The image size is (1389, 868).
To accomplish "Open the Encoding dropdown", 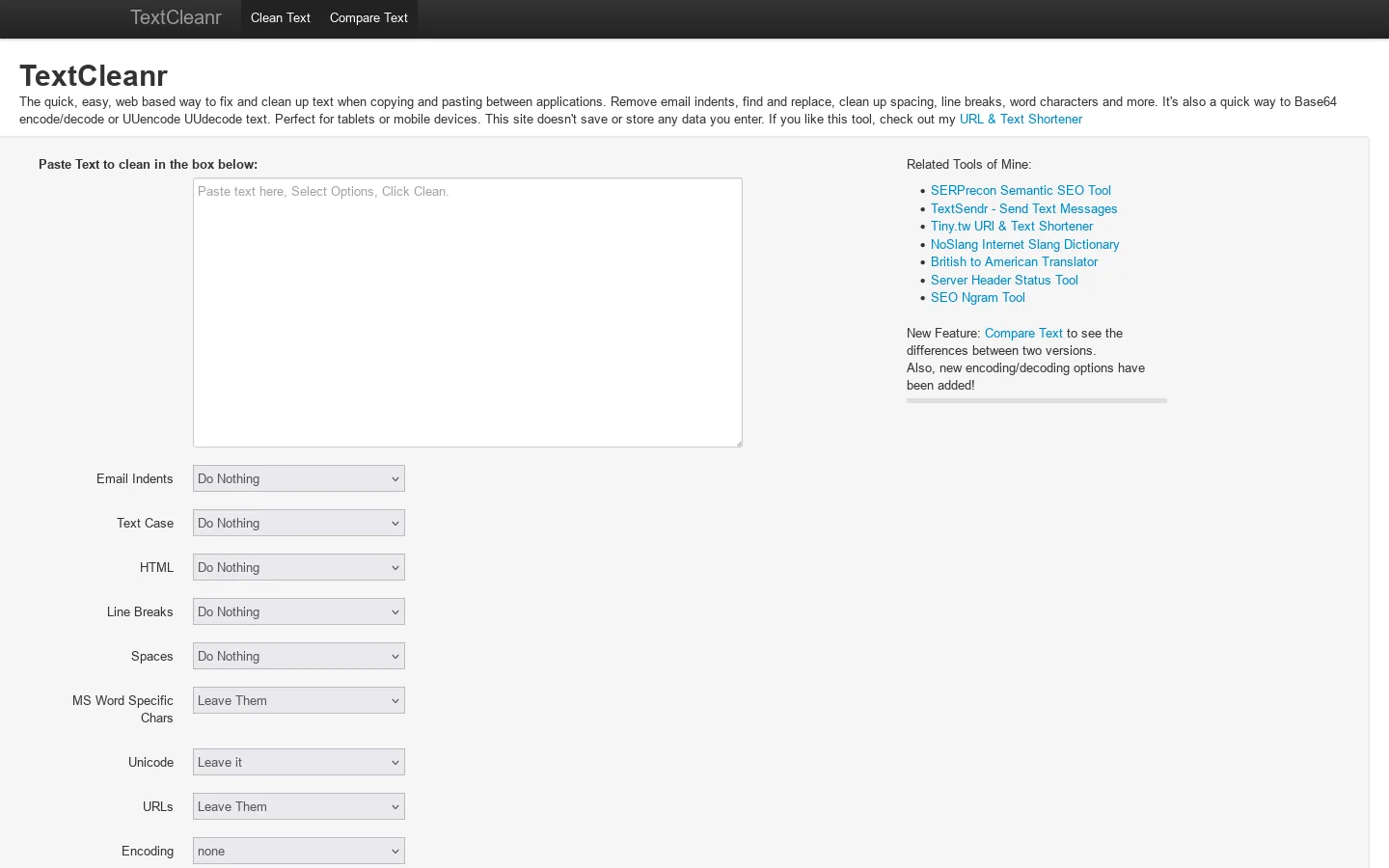I will (x=299, y=851).
